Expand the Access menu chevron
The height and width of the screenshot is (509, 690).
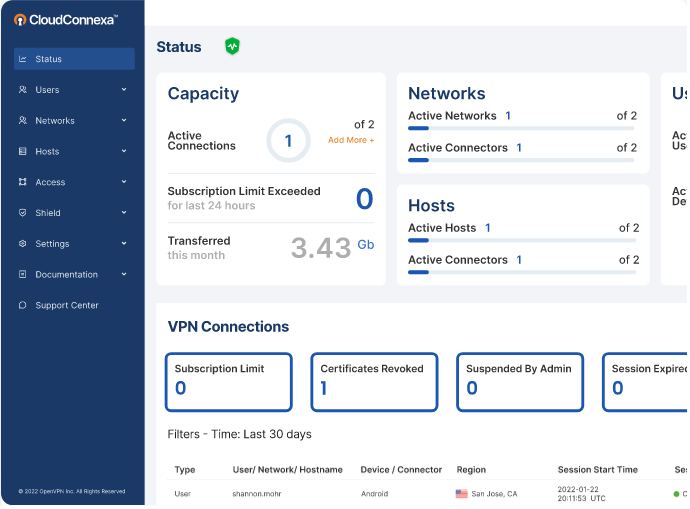tap(124, 182)
